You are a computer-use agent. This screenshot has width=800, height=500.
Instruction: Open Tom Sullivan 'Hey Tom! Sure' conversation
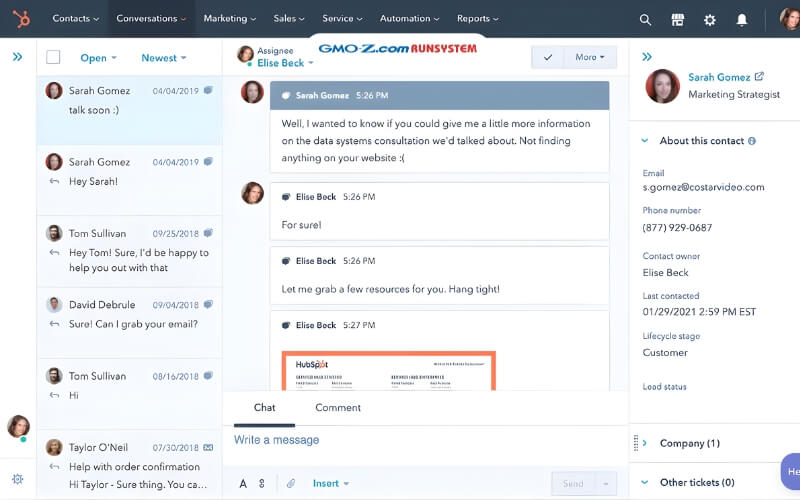(130, 251)
